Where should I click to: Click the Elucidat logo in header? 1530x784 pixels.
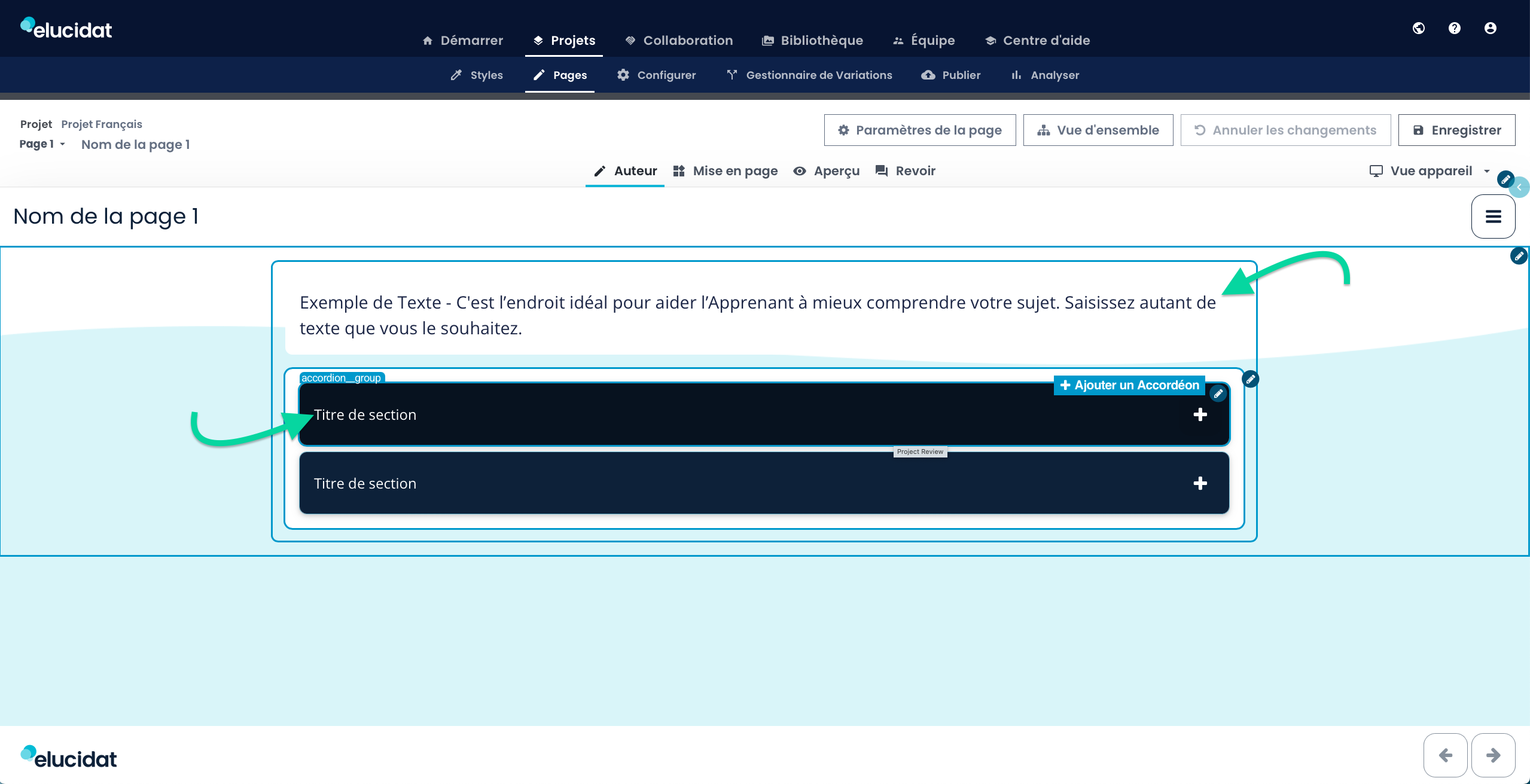coord(66,28)
